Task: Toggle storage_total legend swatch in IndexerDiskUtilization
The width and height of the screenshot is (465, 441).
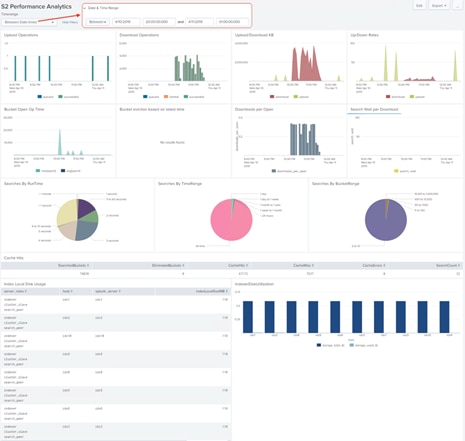Action: click(319, 345)
